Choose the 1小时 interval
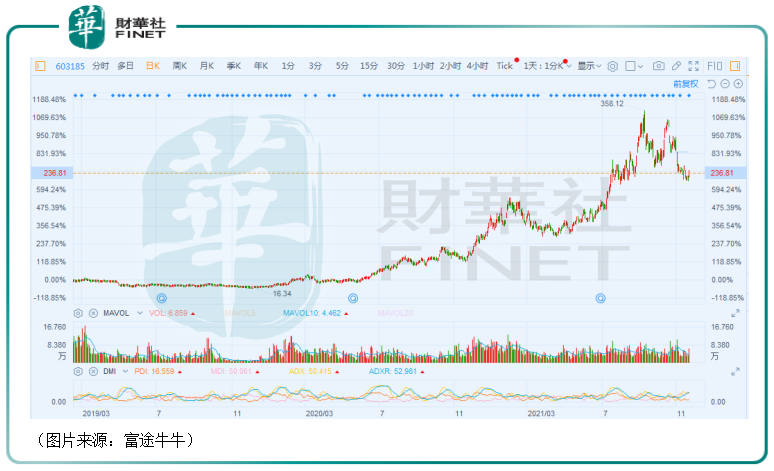The image size is (774, 471). pyautogui.click(x=423, y=66)
